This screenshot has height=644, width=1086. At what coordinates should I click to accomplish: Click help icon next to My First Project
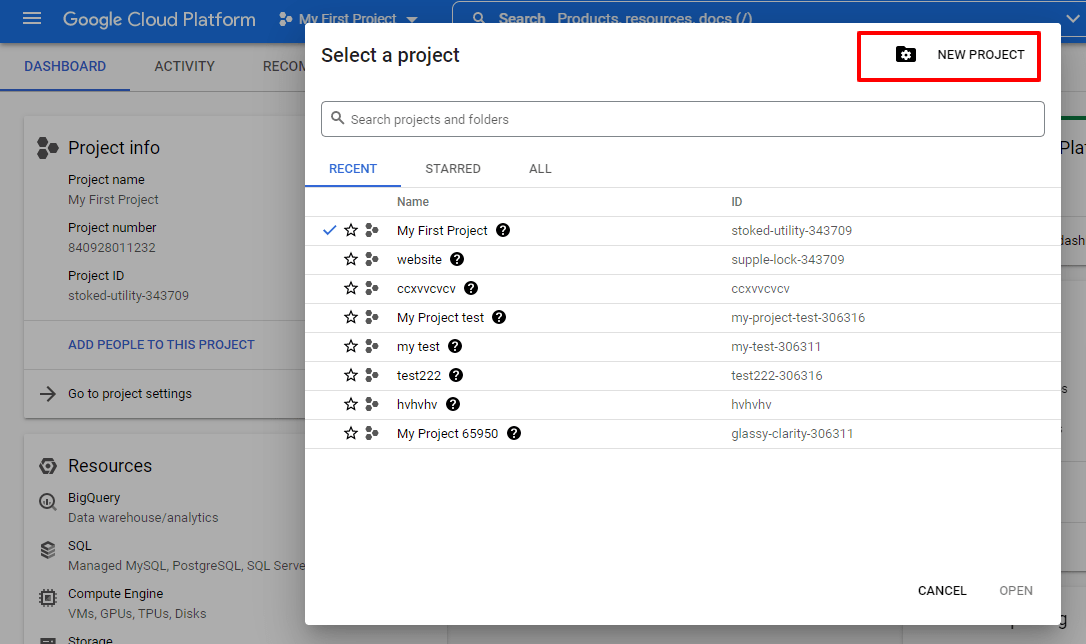504,231
